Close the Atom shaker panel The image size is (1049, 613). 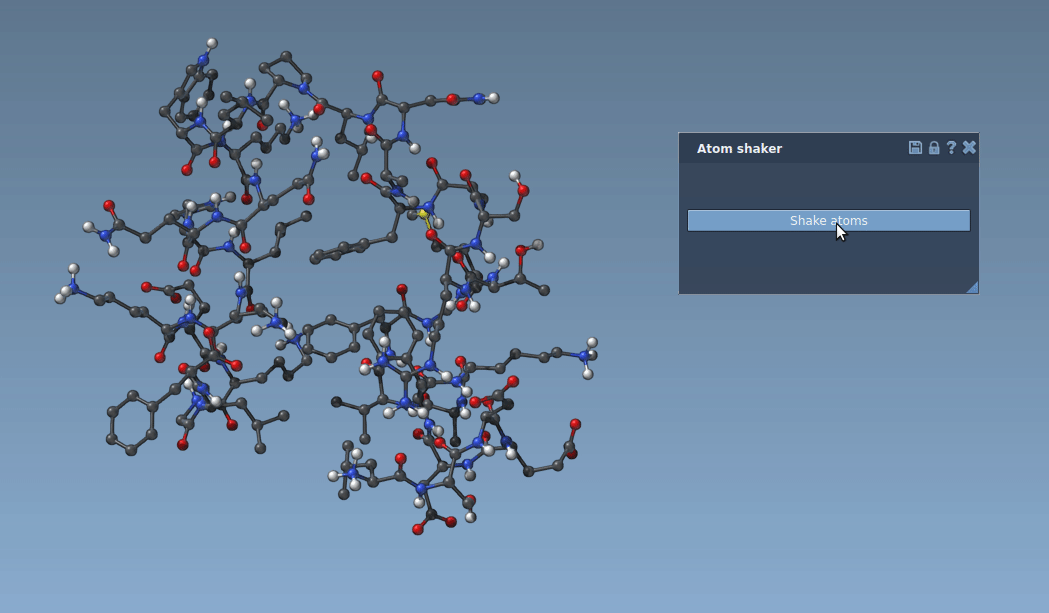pyautogui.click(x=968, y=147)
